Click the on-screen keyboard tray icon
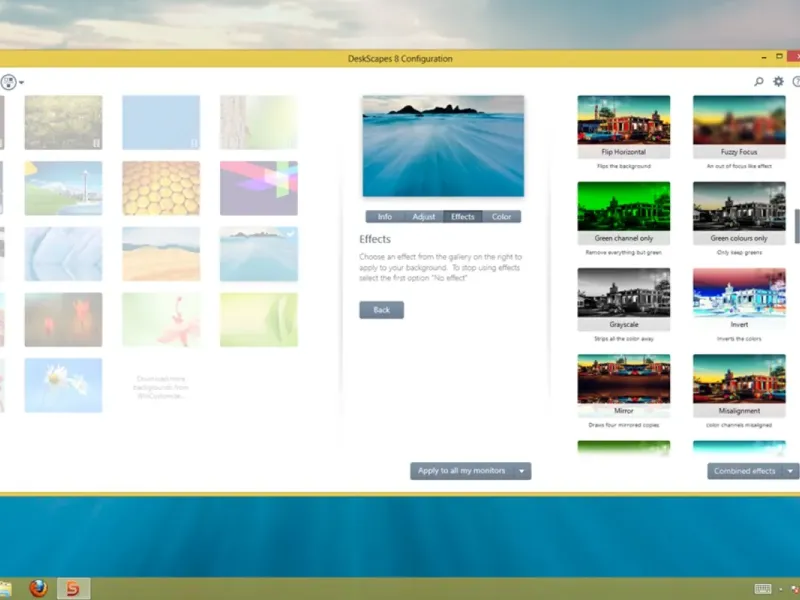800x600 pixels. point(763,589)
